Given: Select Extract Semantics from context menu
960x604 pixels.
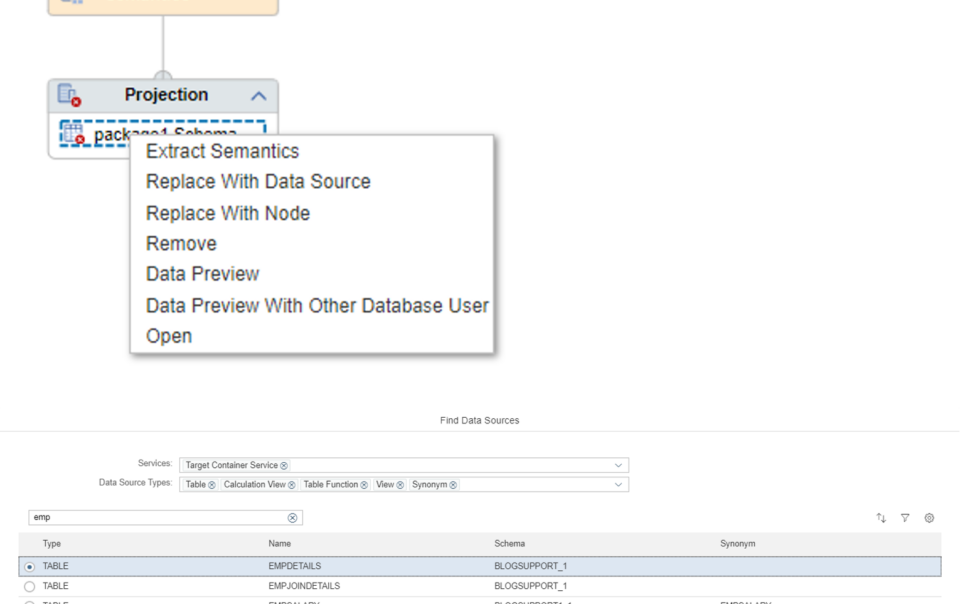Looking at the screenshot, I should [x=222, y=152].
